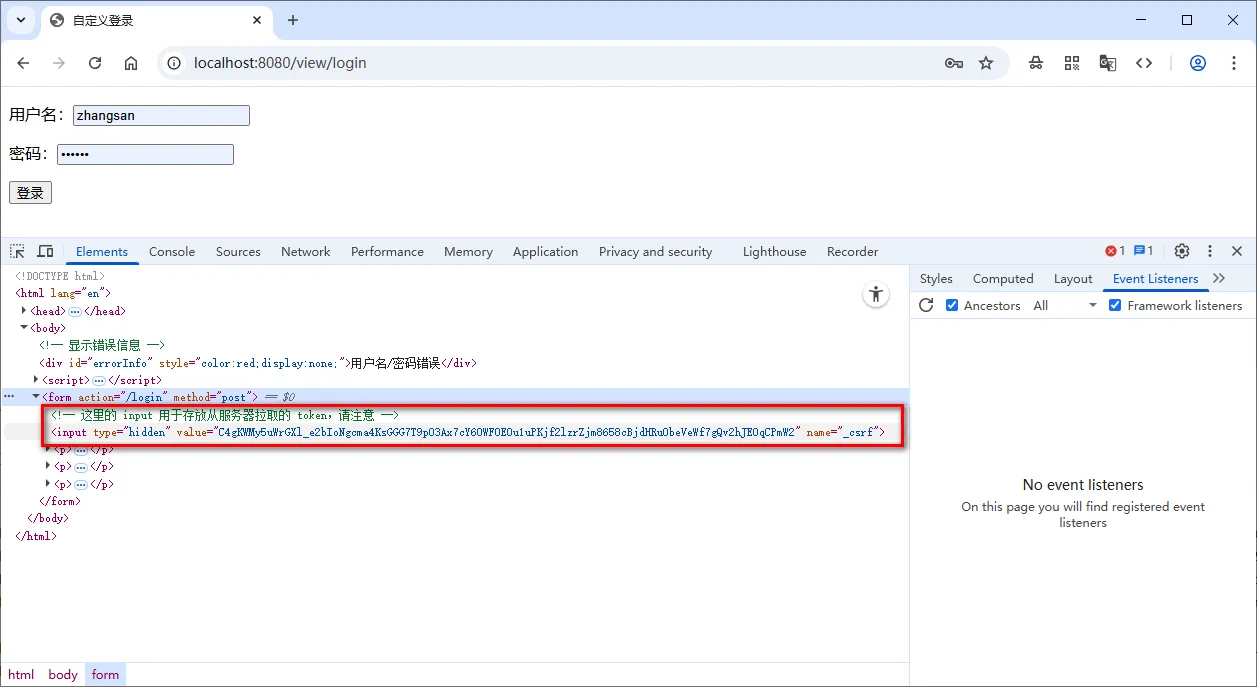Screen dimensions: 1257x687
Task: Open the Privacy and security tab
Action: pos(655,251)
